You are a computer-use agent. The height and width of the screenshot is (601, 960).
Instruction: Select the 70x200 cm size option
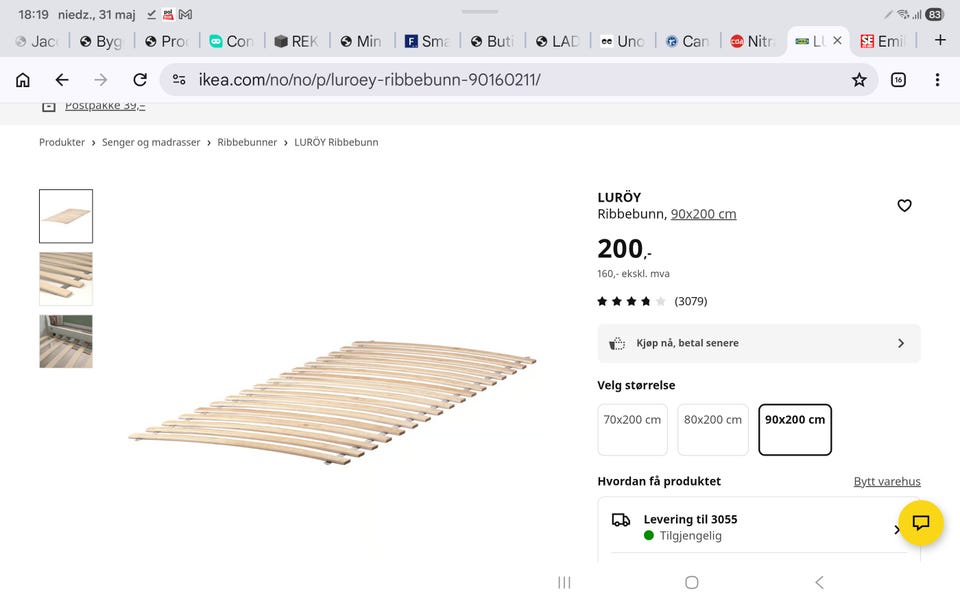[632, 430]
